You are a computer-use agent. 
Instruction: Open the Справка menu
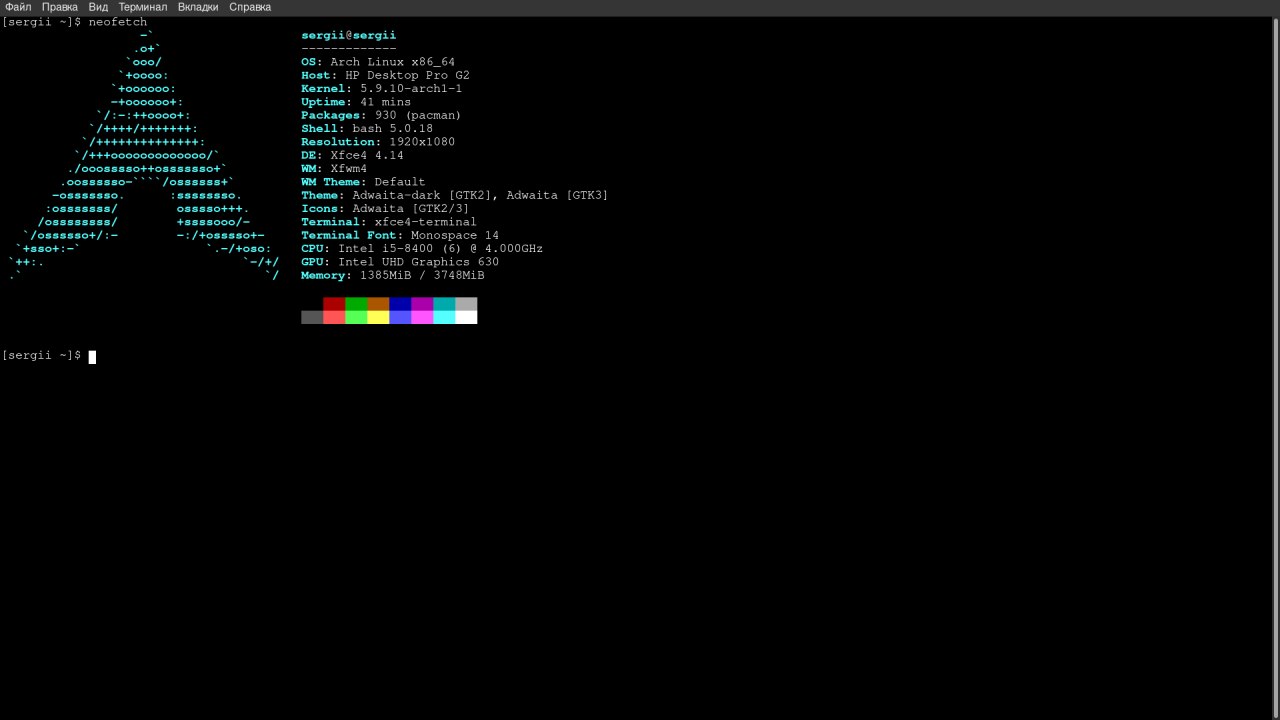coord(250,7)
